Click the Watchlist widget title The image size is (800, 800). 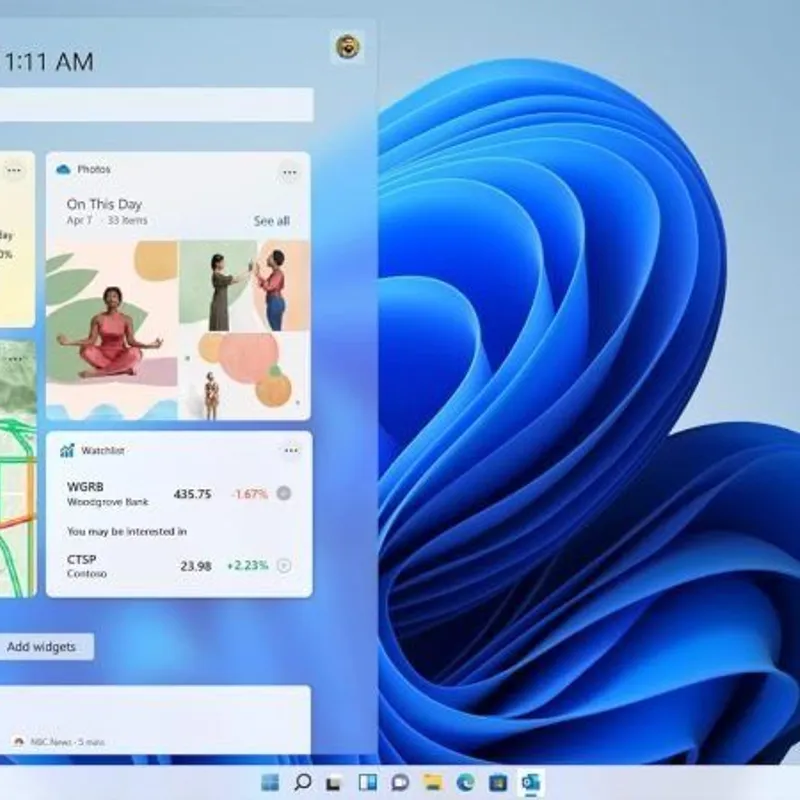103,451
